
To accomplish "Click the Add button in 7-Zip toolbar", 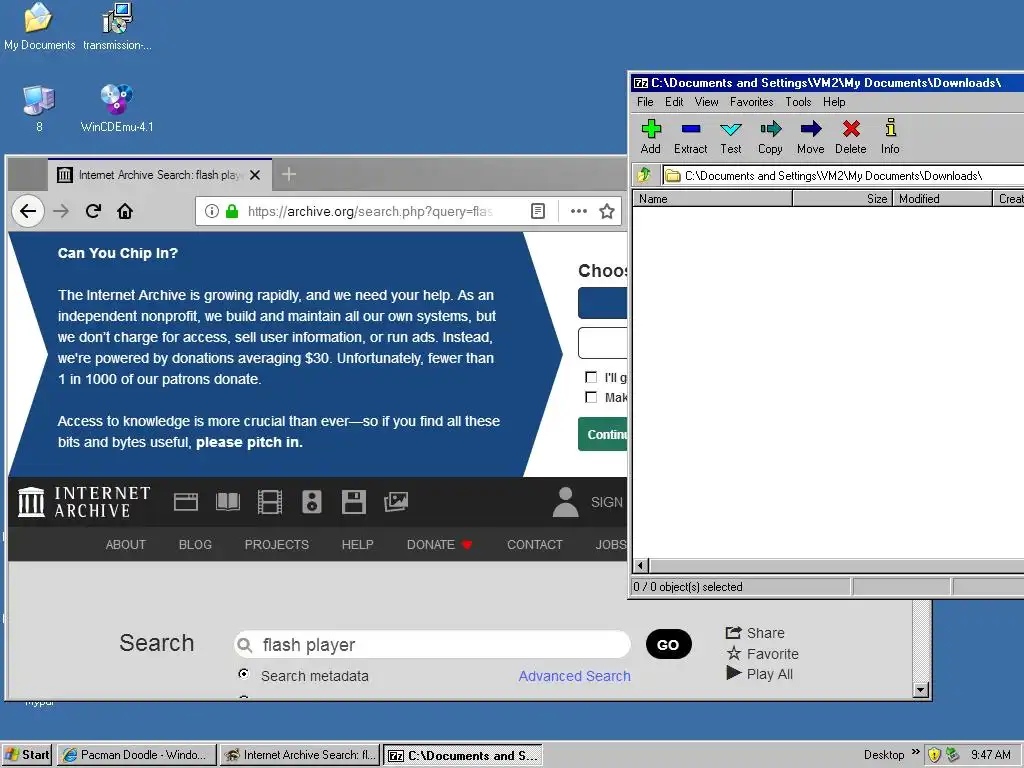I will coord(650,136).
